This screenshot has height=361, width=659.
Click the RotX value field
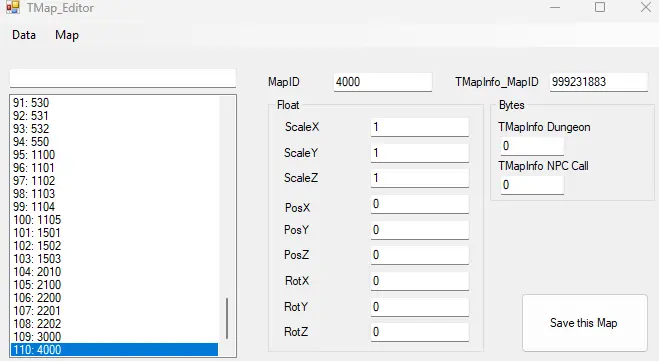419,281
